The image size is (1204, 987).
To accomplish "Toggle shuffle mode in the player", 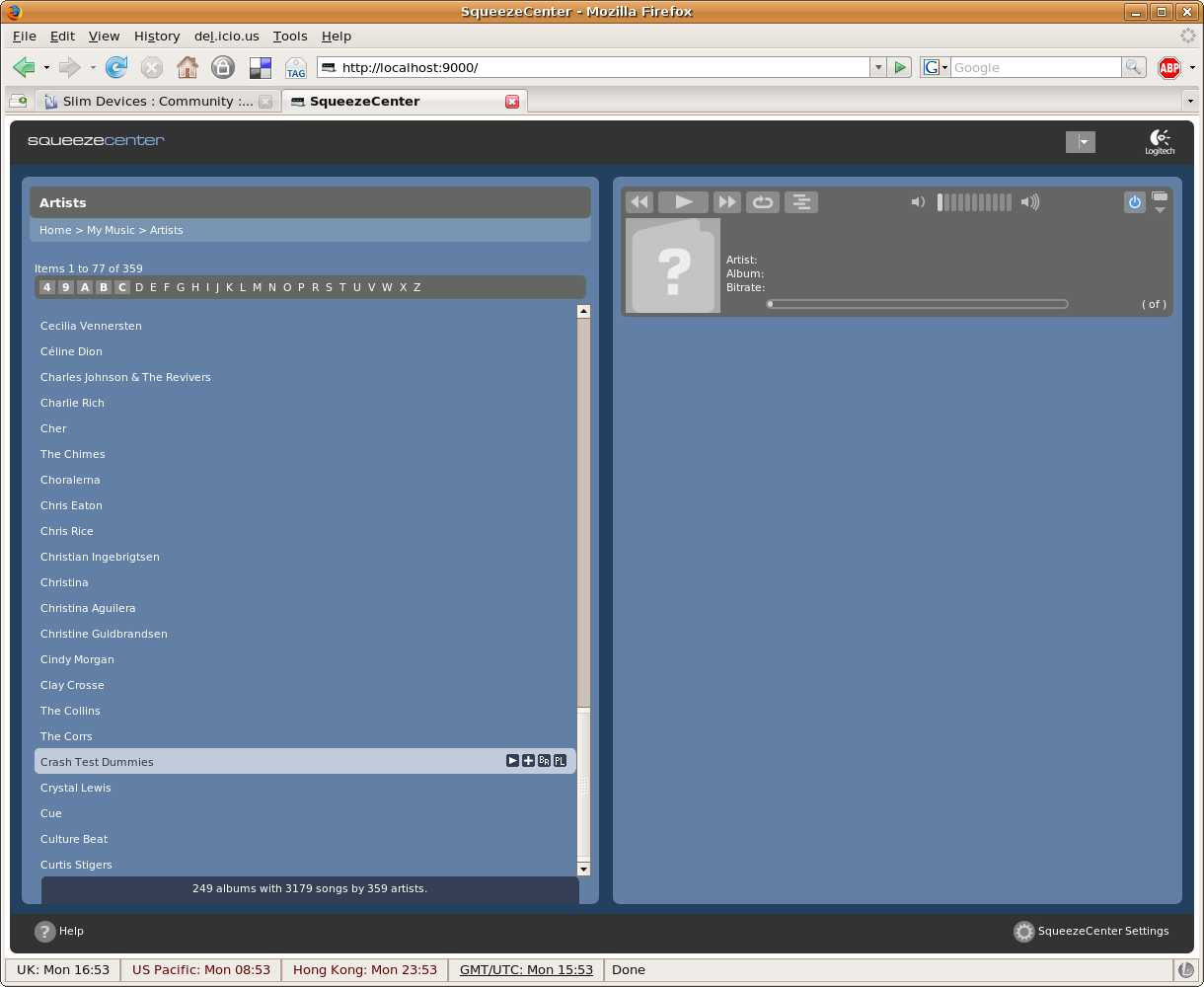I will 801,202.
